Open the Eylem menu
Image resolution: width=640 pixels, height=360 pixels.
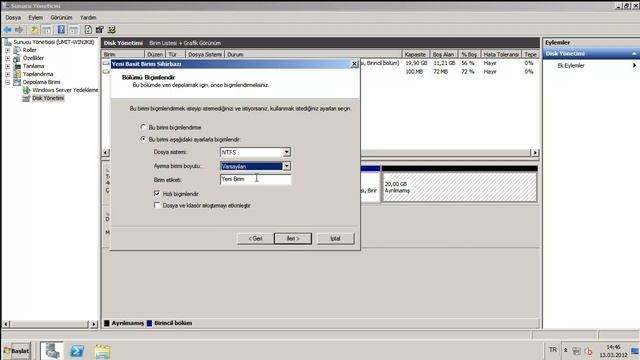tap(36, 18)
